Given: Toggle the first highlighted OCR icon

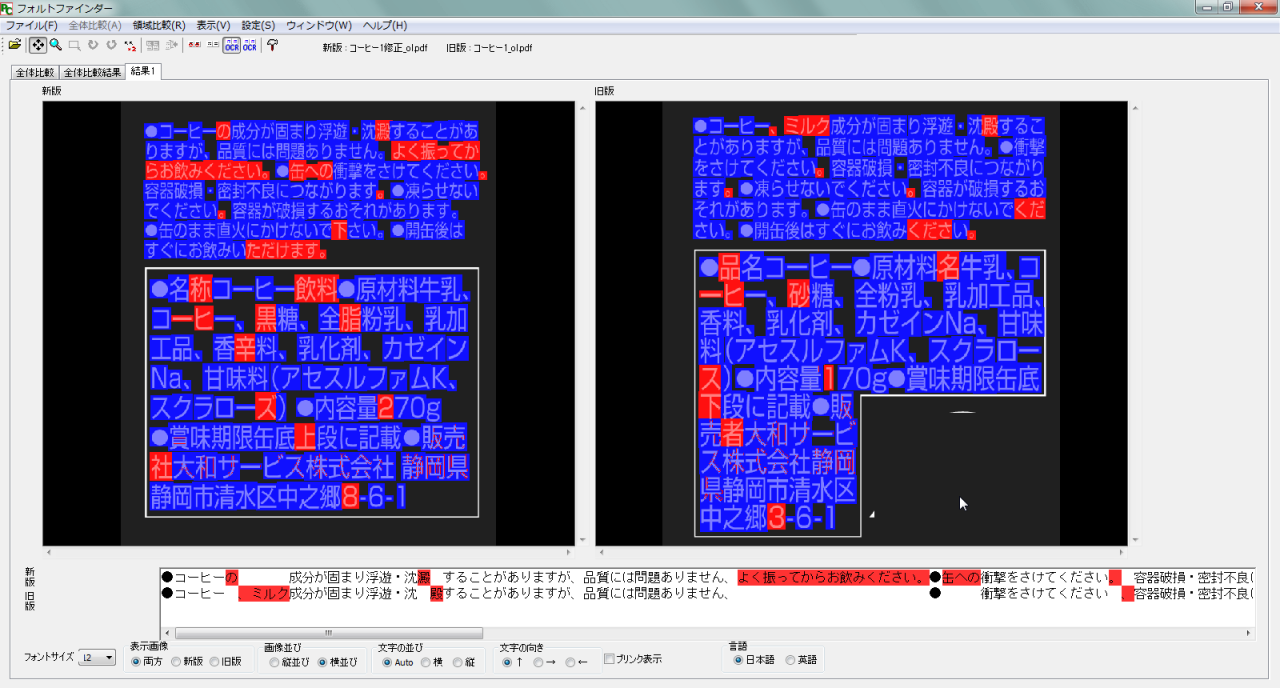Looking at the screenshot, I should [x=231, y=45].
